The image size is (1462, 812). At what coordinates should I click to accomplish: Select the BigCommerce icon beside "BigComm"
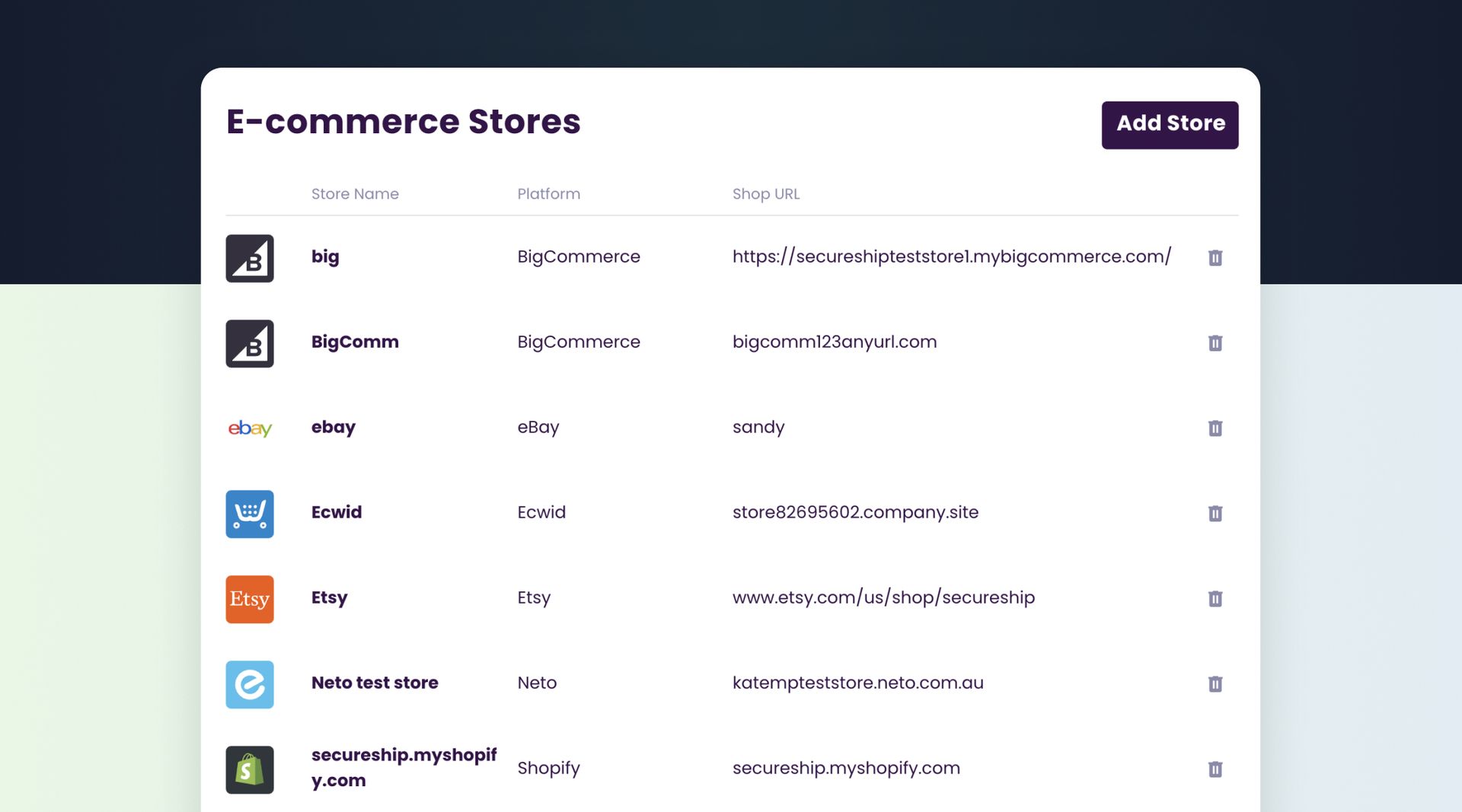pos(249,343)
